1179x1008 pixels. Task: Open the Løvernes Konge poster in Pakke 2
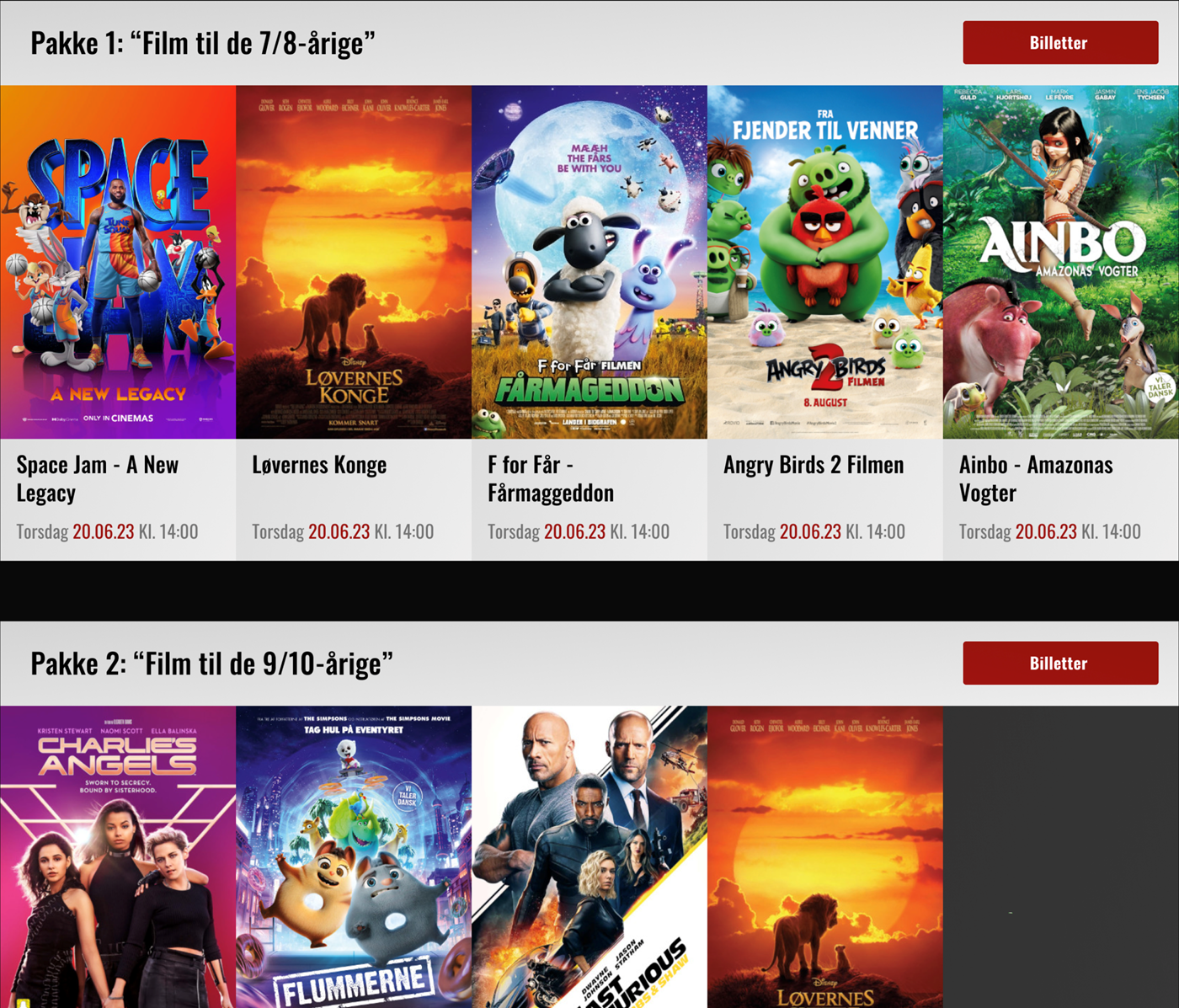[x=825, y=856]
